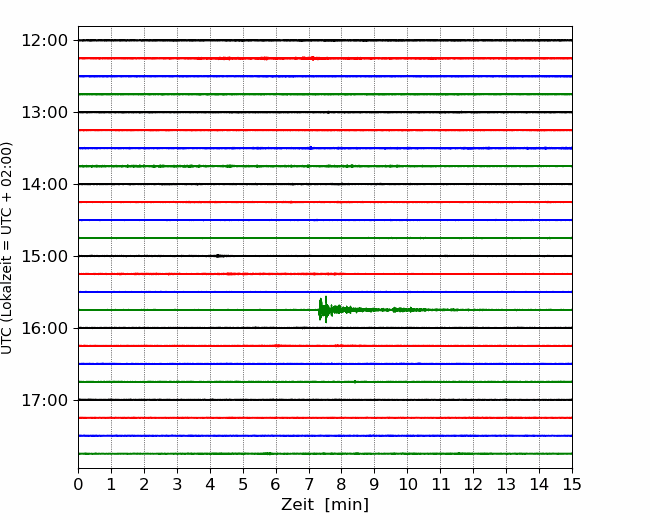Click the x-axis tick label 10

point(408,484)
